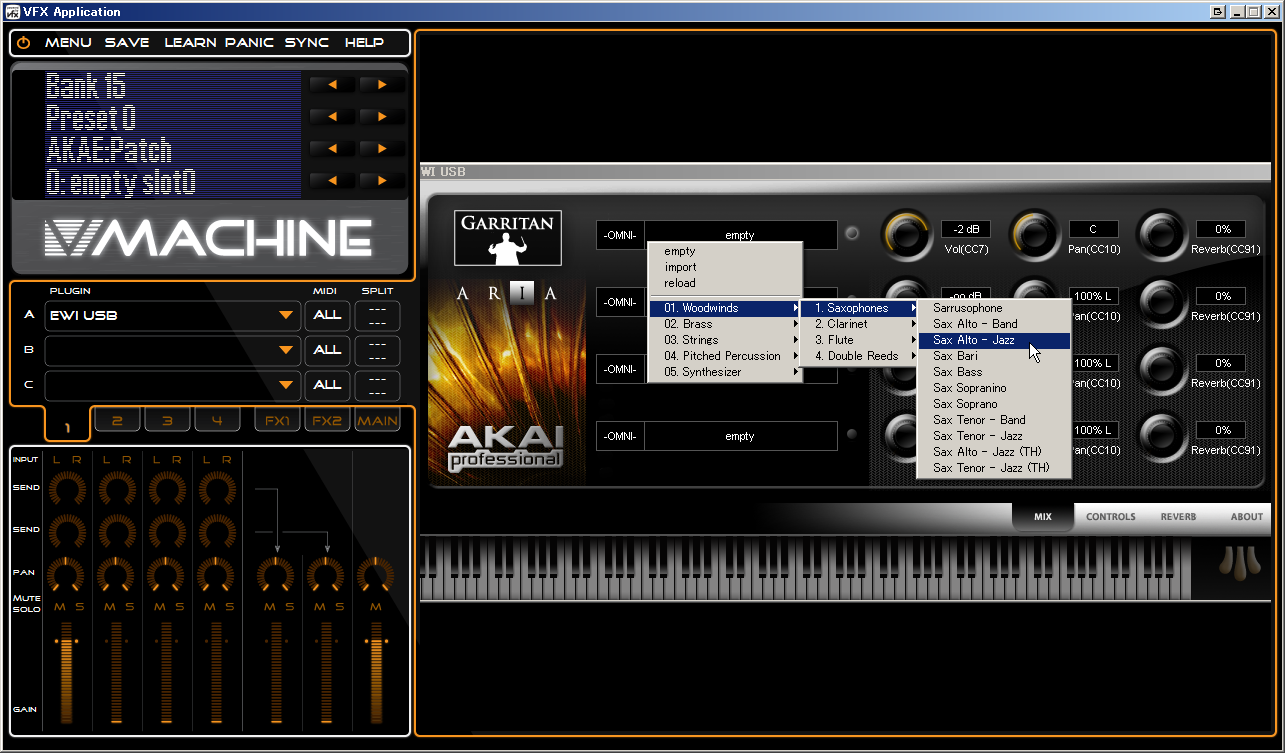Expand the 03. Strings submenu
1285x753 pixels.
click(x=725, y=340)
